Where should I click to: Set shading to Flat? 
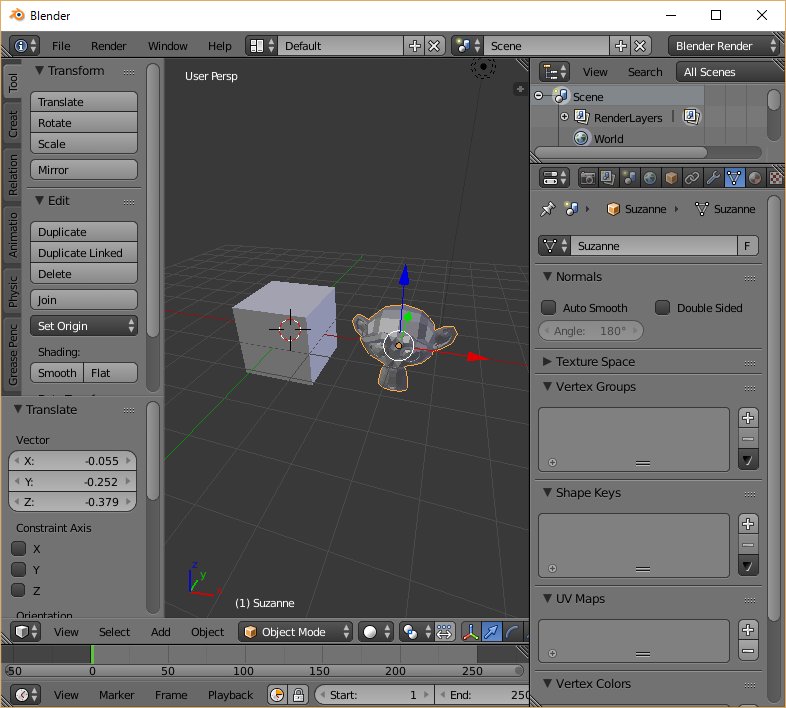point(110,373)
